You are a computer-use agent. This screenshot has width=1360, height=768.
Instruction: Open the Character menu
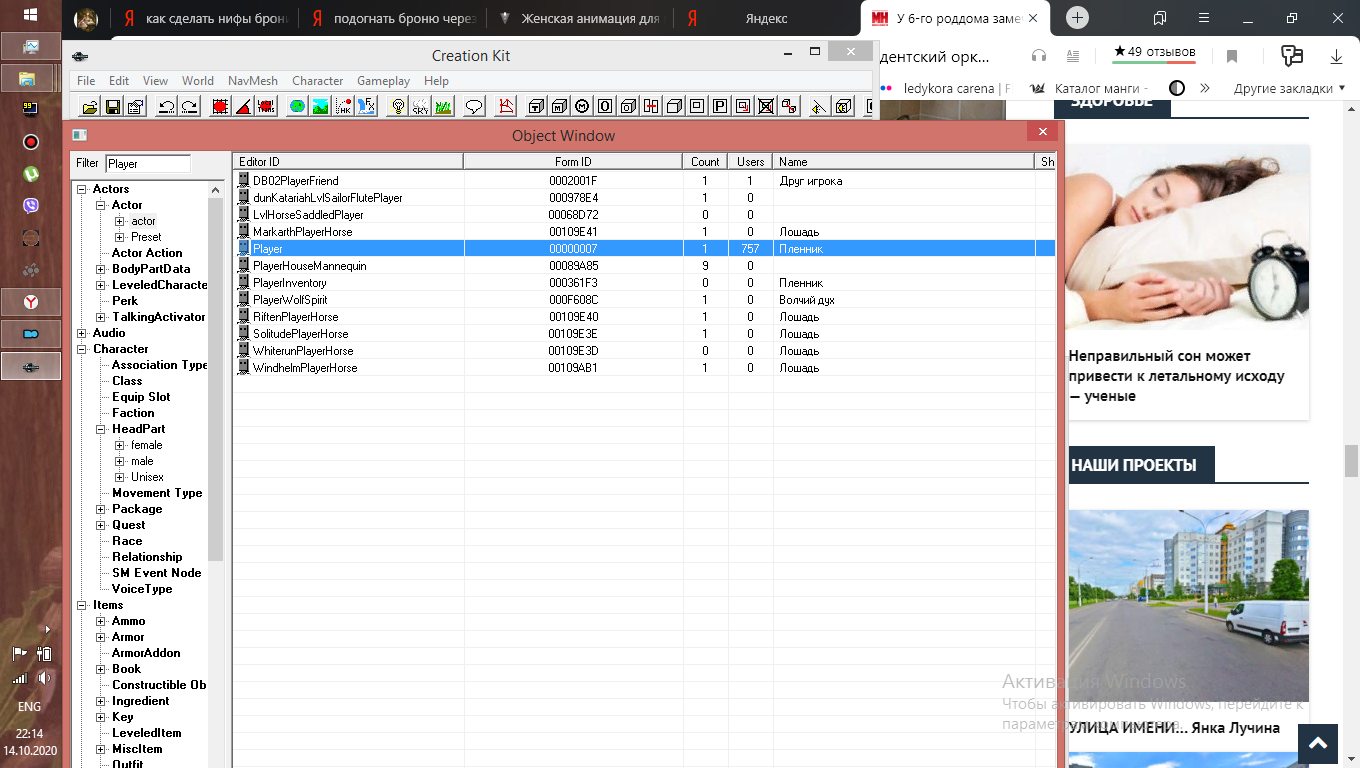(317, 81)
